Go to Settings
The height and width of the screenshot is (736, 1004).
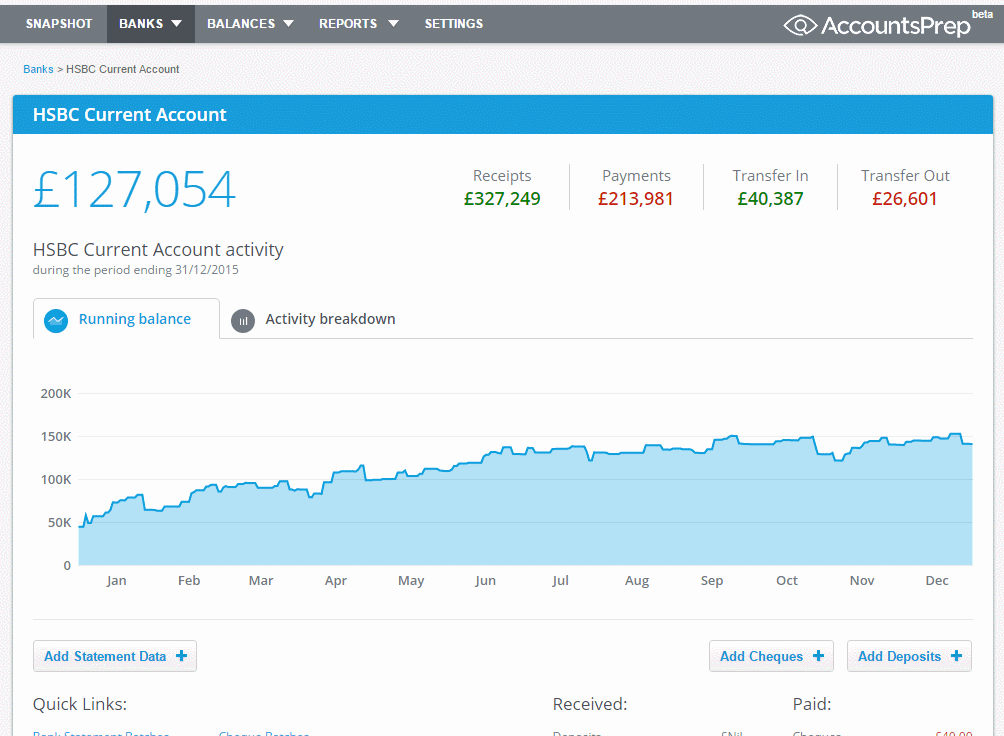(x=454, y=24)
